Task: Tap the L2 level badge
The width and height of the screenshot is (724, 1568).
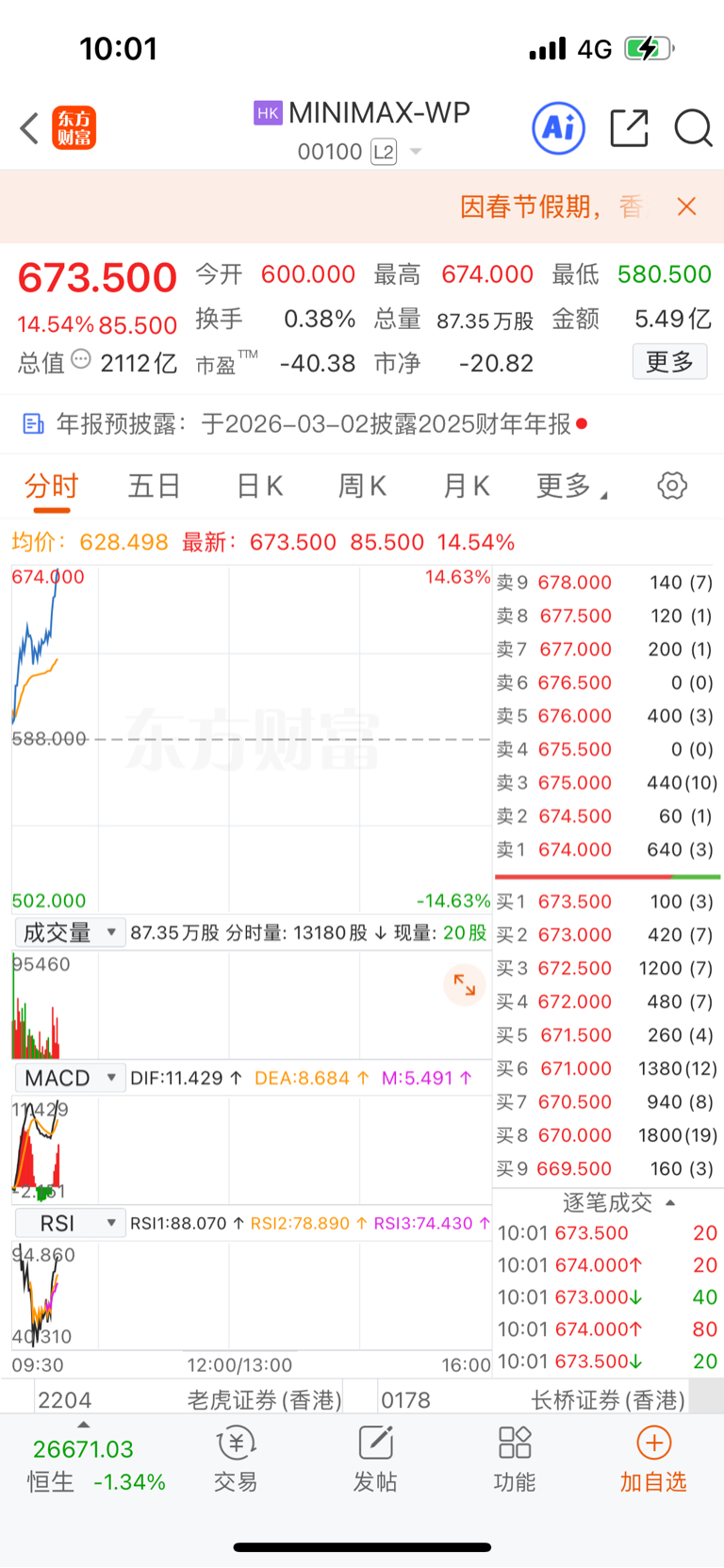Action: (x=384, y=152)
